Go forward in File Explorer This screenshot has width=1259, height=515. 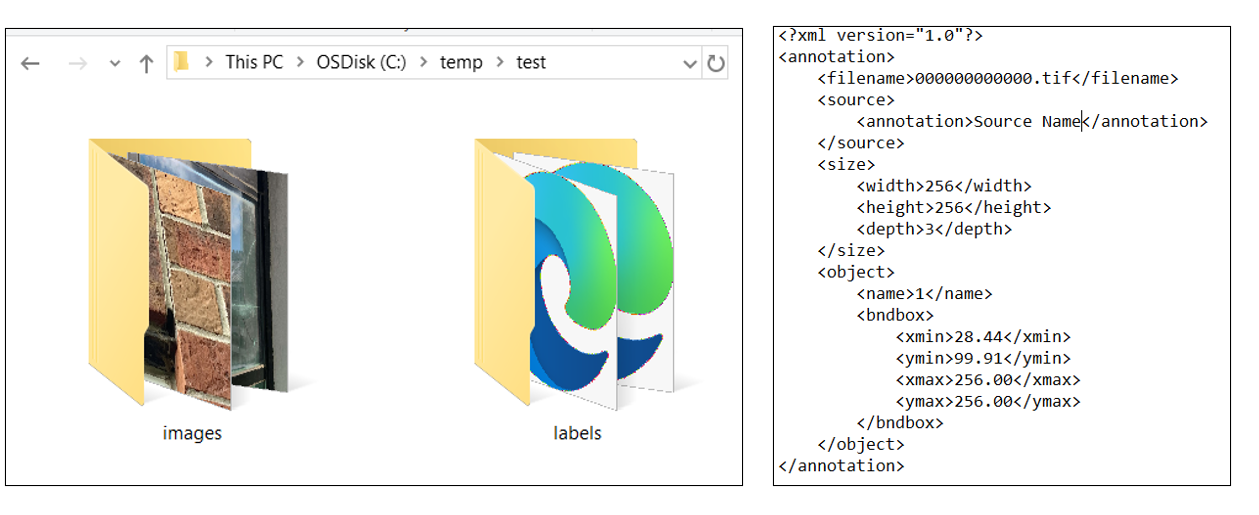click(77, 63)
